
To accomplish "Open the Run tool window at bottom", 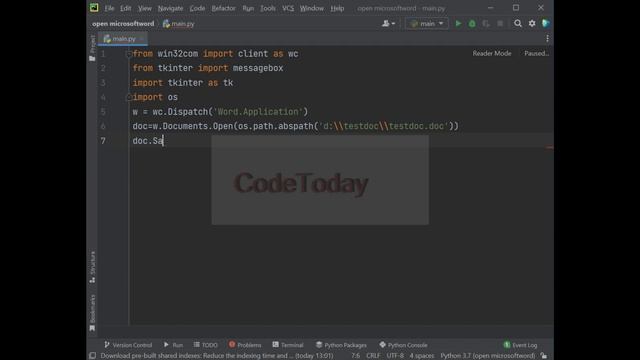I will point(173,345).
